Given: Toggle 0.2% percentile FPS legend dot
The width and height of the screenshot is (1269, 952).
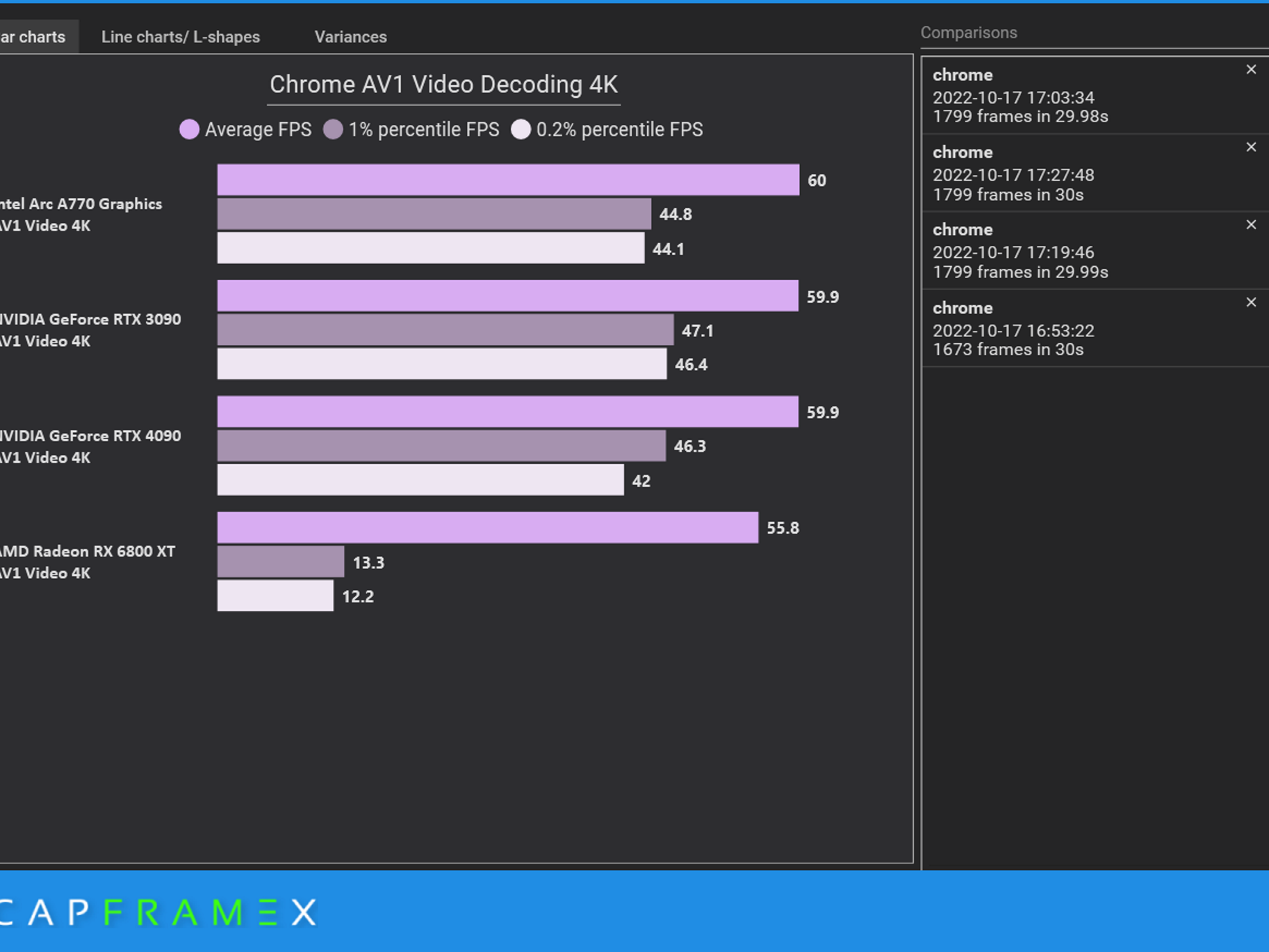Looking at the screenshot, I should (x=521, y=129).
